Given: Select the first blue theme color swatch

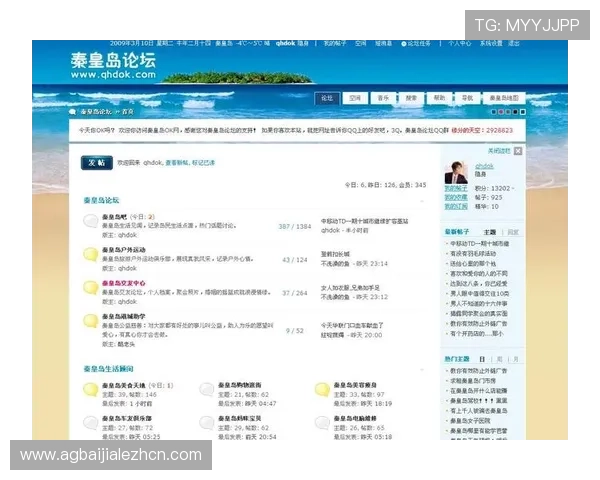Looking at the screenshot, I should pos(494,112).
